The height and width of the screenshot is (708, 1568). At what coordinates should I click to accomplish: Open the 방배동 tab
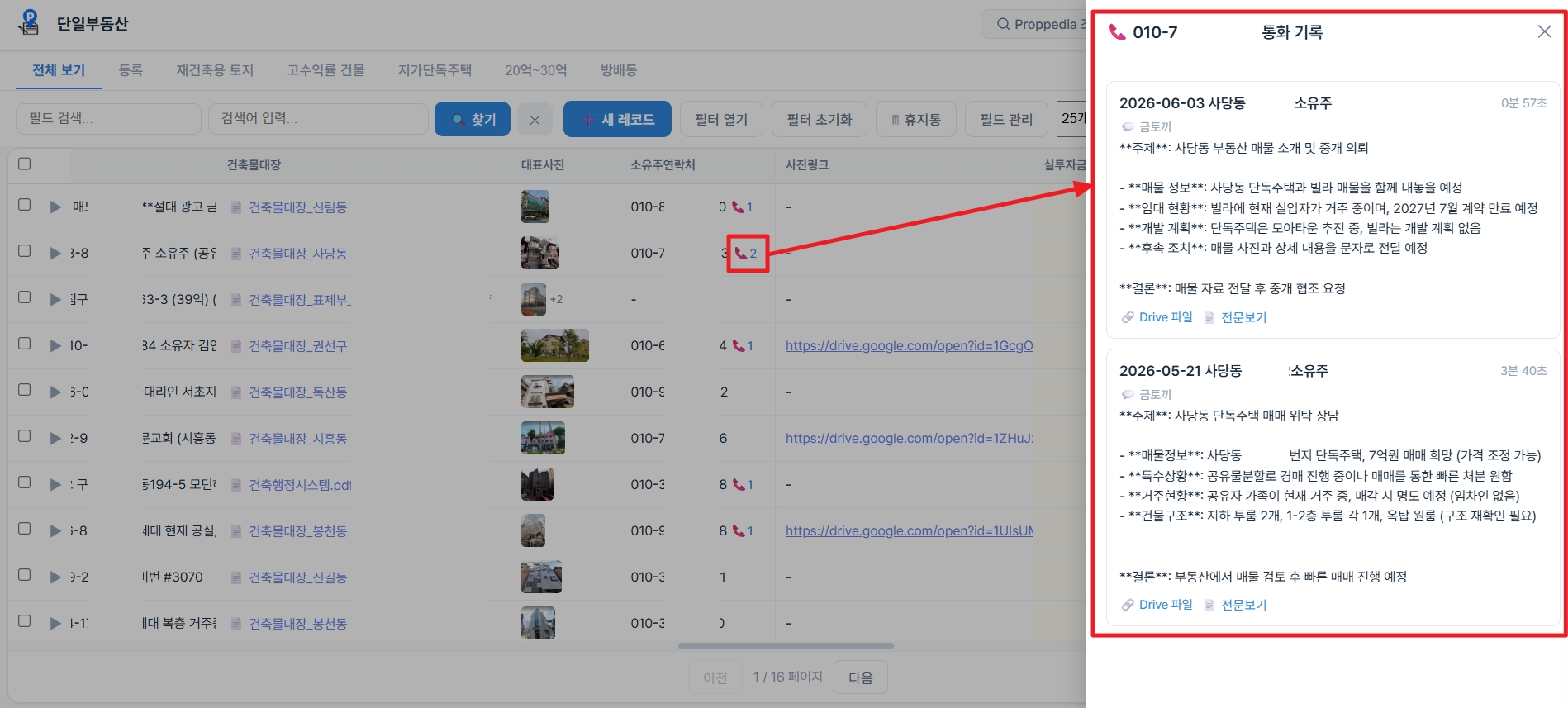tap(619, 70)
